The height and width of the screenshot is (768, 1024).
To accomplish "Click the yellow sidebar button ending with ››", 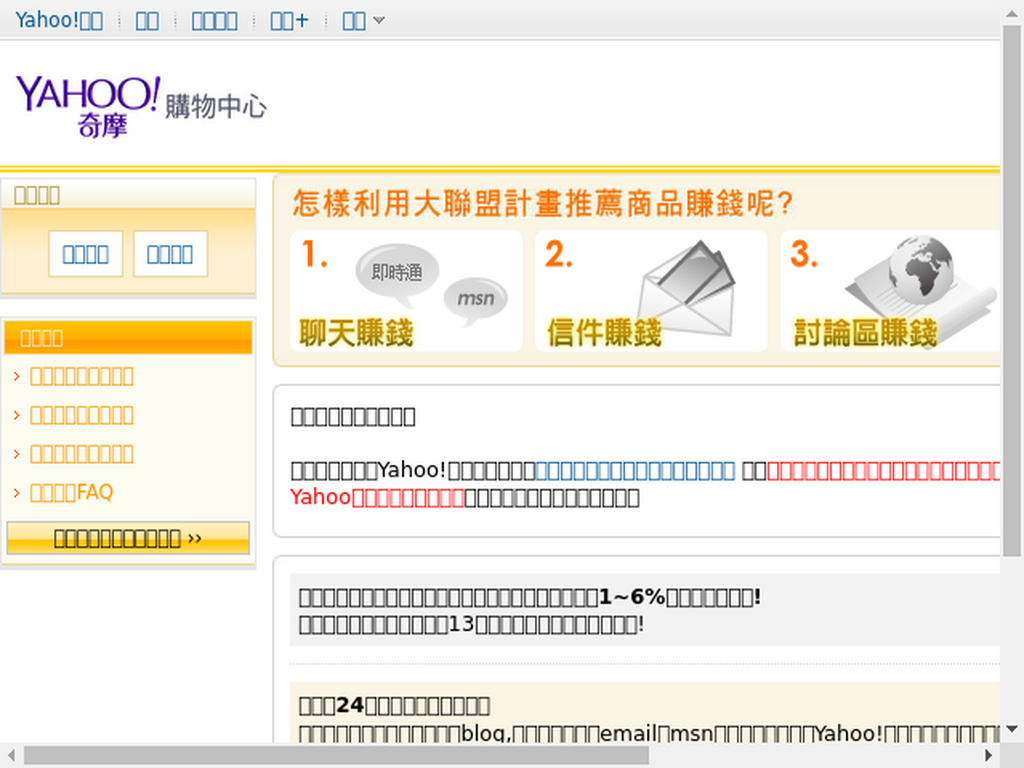I will point(128,538).
